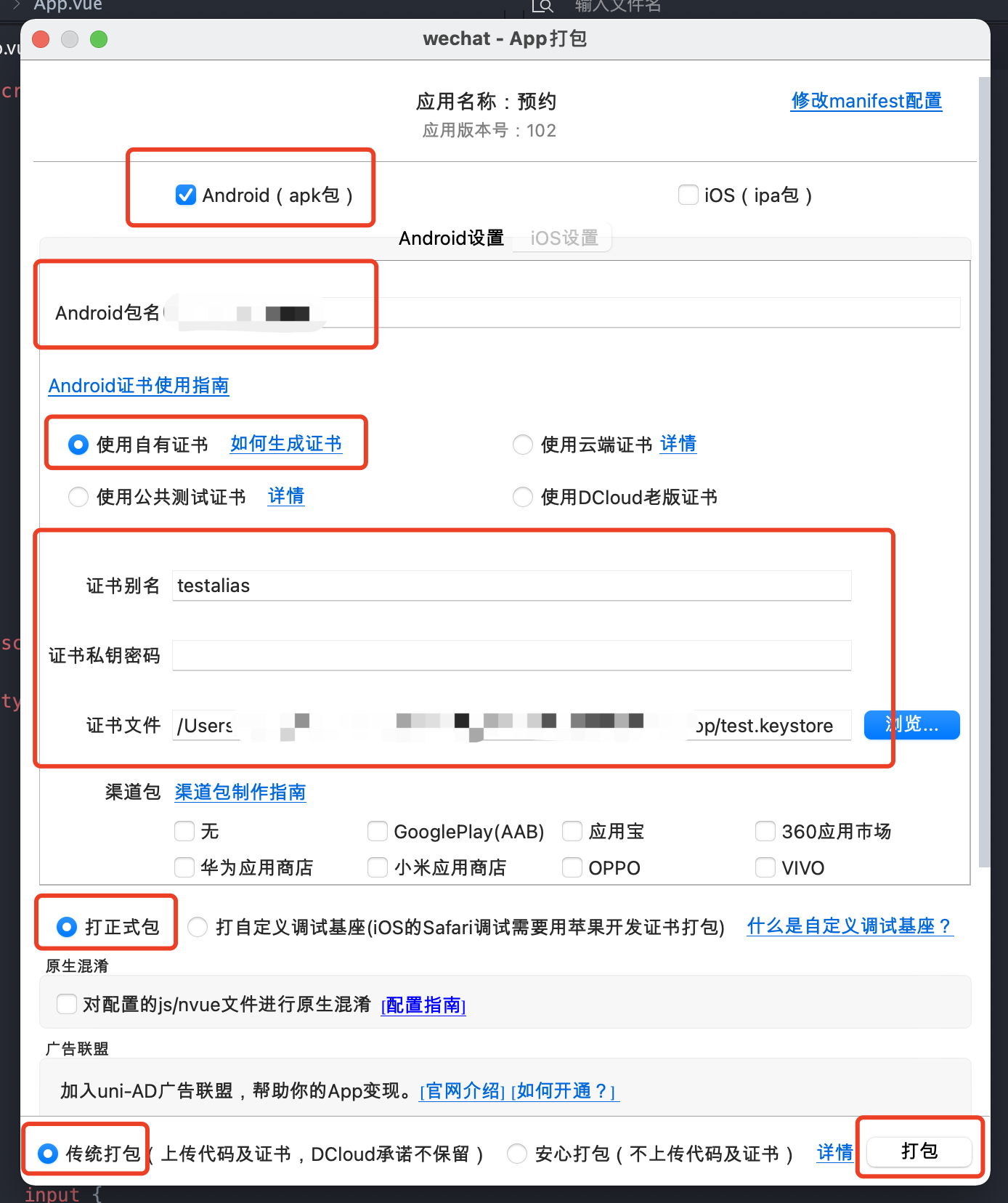1008x1203 pixels.
Task: Check the GooglePlay(AAB) channel box
Action: pos(378,831)
